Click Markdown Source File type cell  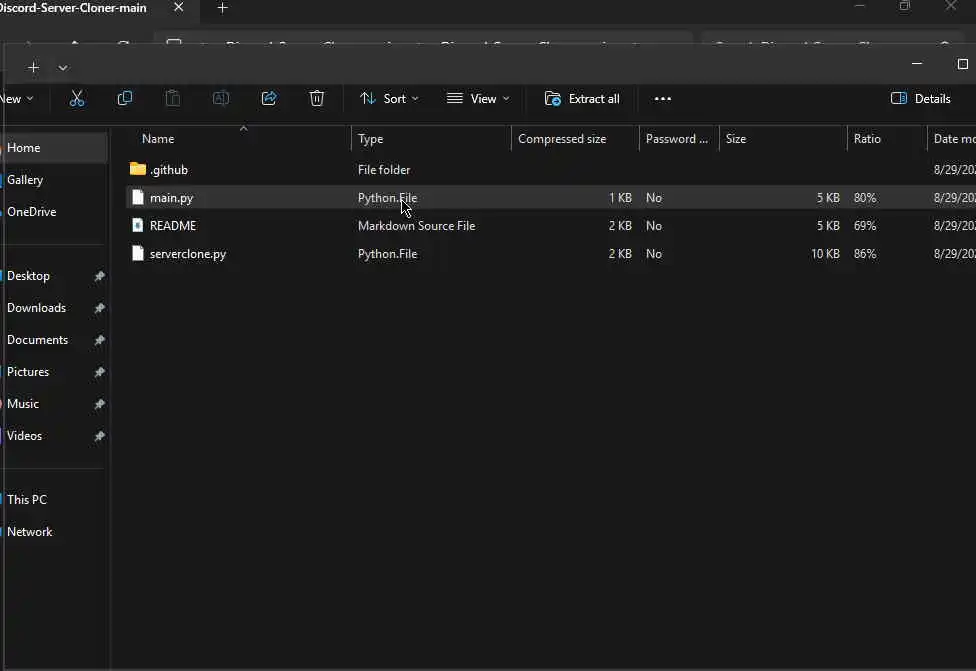click(x=416, y=225)
